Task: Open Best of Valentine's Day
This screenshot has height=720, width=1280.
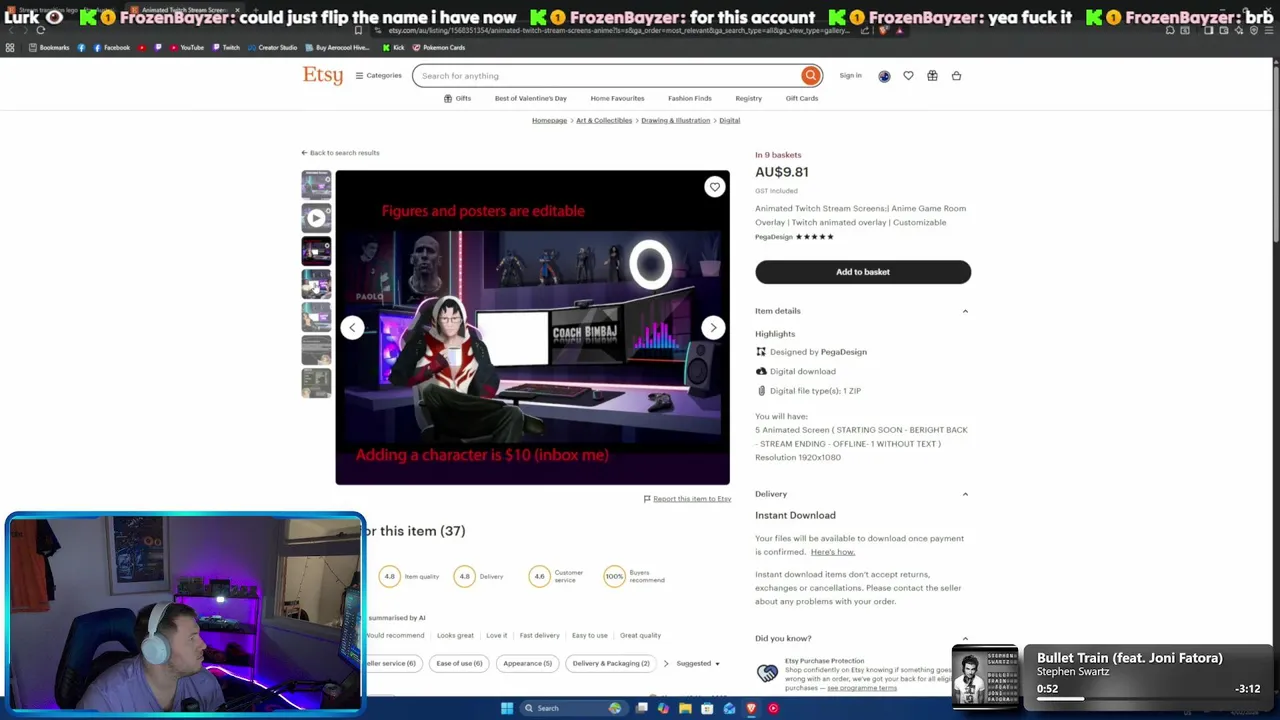Action: point(530,98)
